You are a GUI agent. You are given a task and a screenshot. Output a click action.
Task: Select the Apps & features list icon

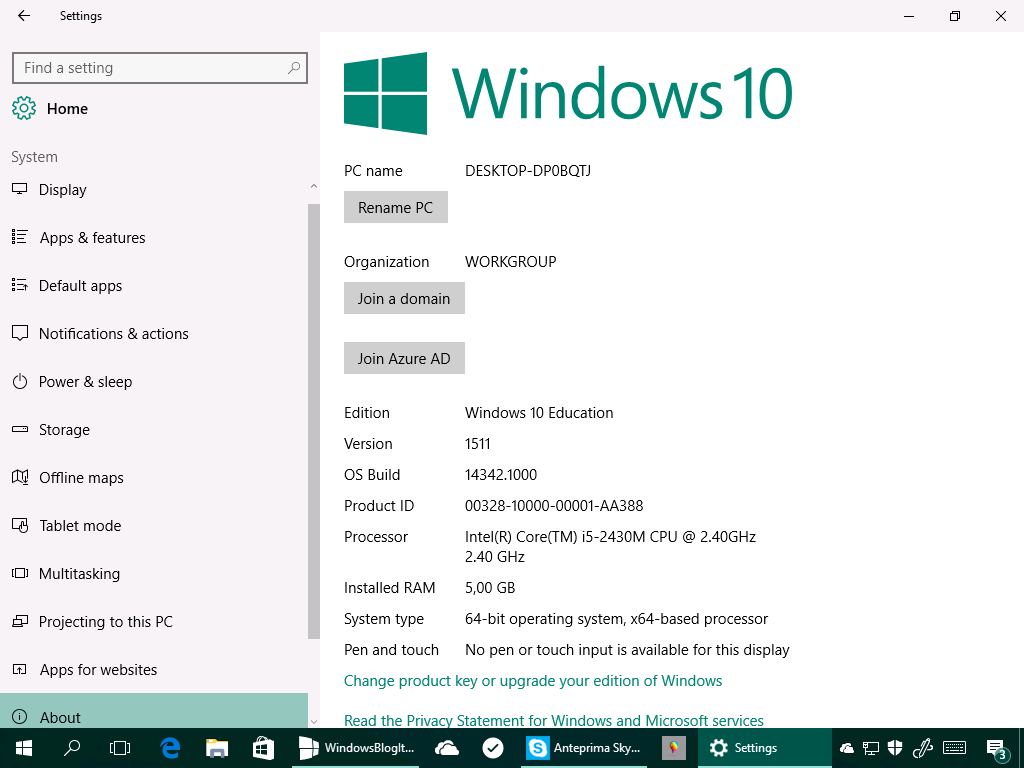tap(20, 237)
